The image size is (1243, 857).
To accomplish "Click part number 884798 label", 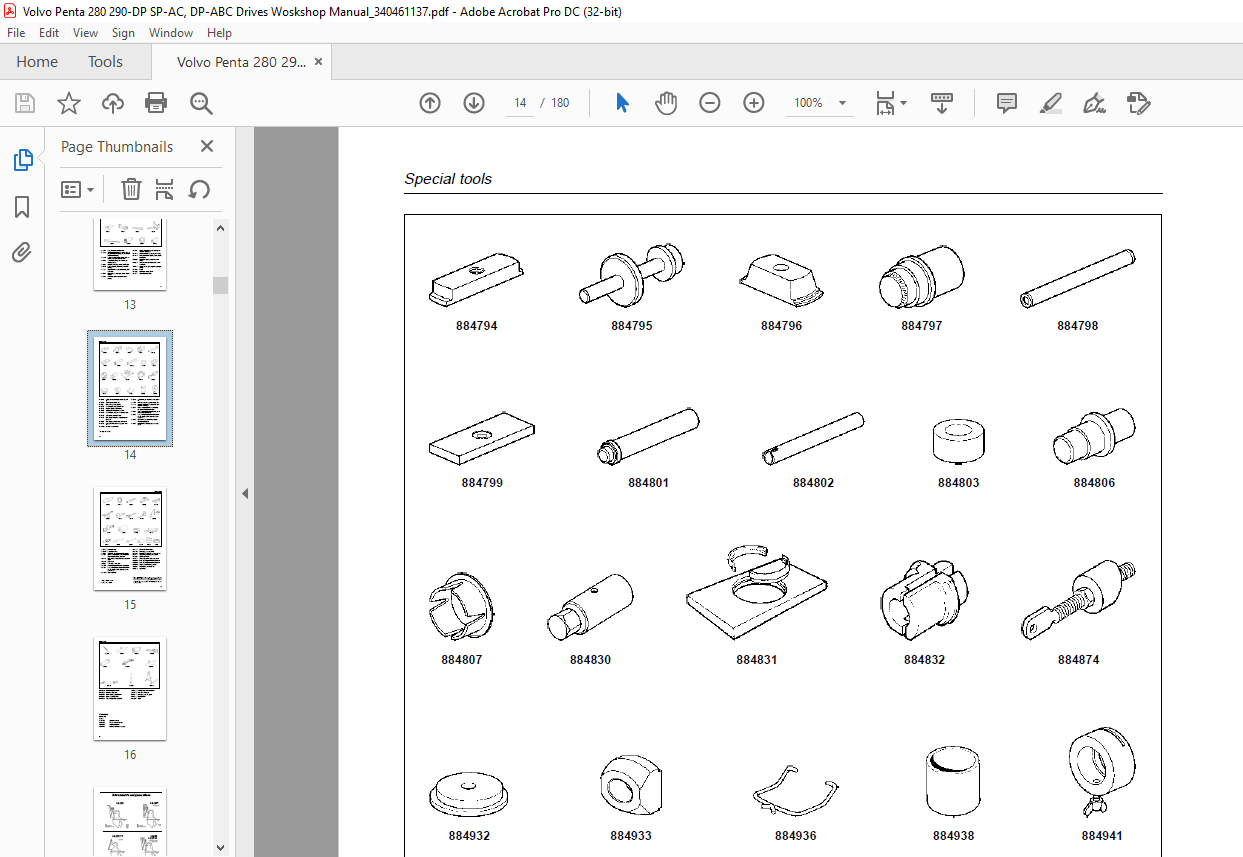I will [x=1077, y=326].
